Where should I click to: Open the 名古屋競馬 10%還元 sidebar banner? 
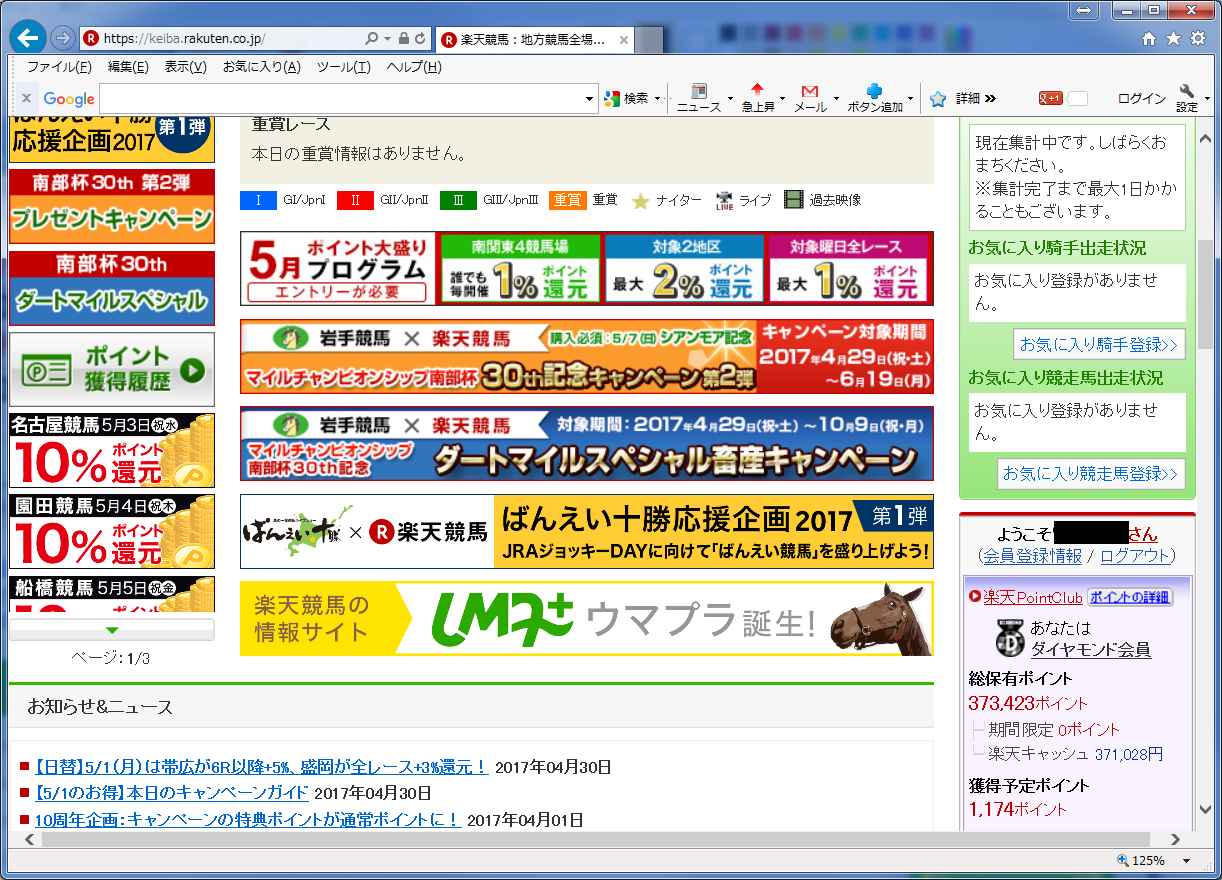[112, 450]
